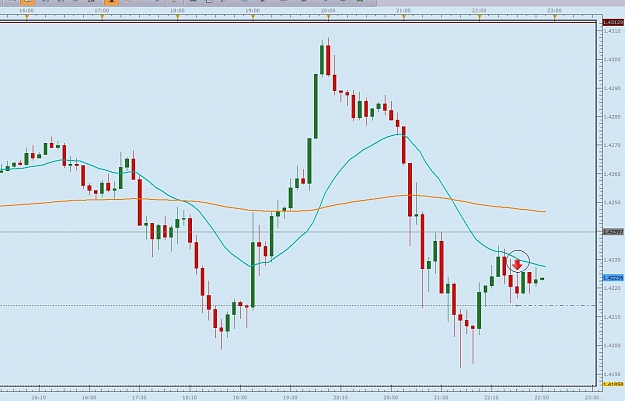Select the 23:00 label on top time axis

click(554, 10)
